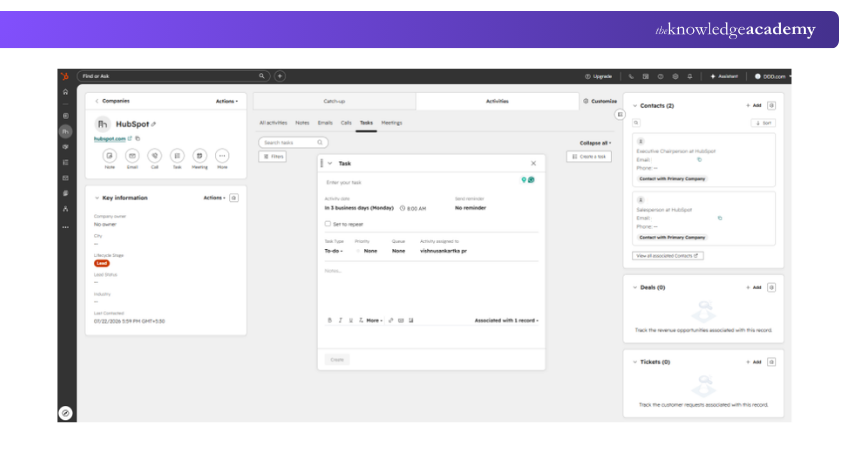Toggle bold in task notes toolbar
Image resolution: width=850 pixels, height=450 pixels.
click(330, 320)
